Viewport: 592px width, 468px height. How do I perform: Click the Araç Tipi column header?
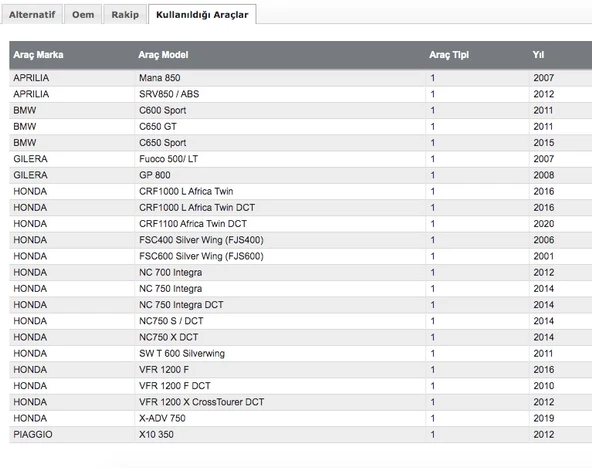point(449,55)
